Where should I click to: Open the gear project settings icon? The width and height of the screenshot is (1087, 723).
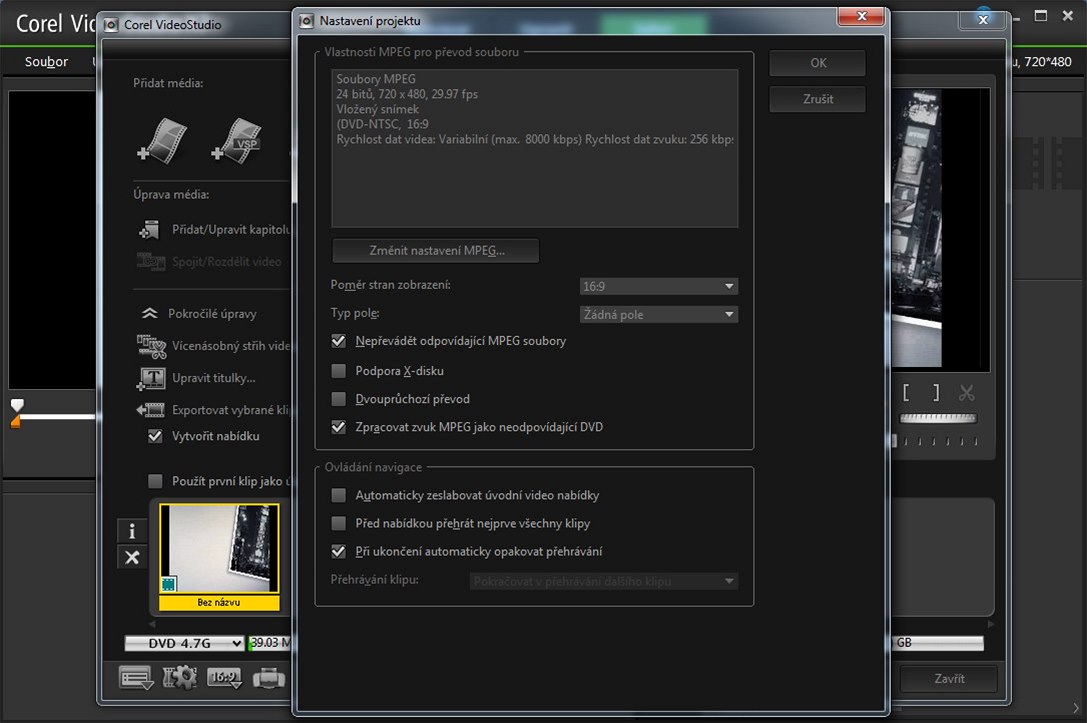[179, 678]
